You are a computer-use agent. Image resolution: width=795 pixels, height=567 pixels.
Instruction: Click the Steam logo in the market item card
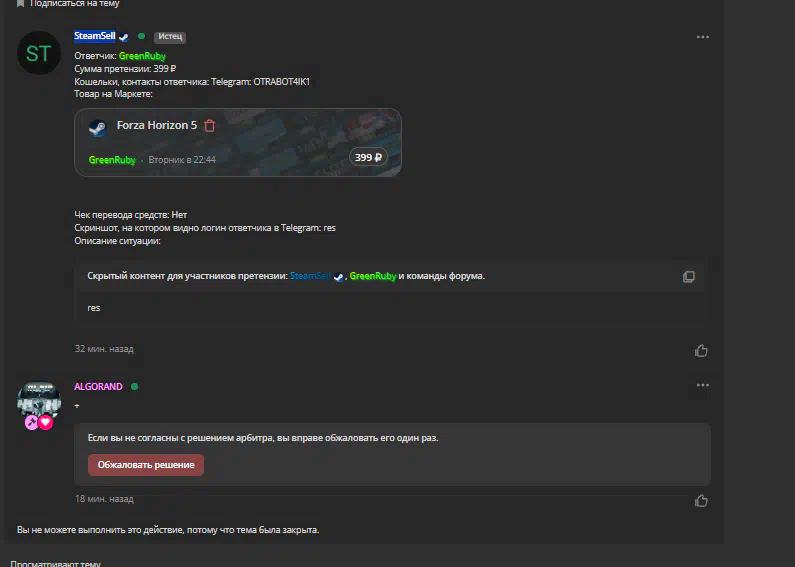coord(97,128)
